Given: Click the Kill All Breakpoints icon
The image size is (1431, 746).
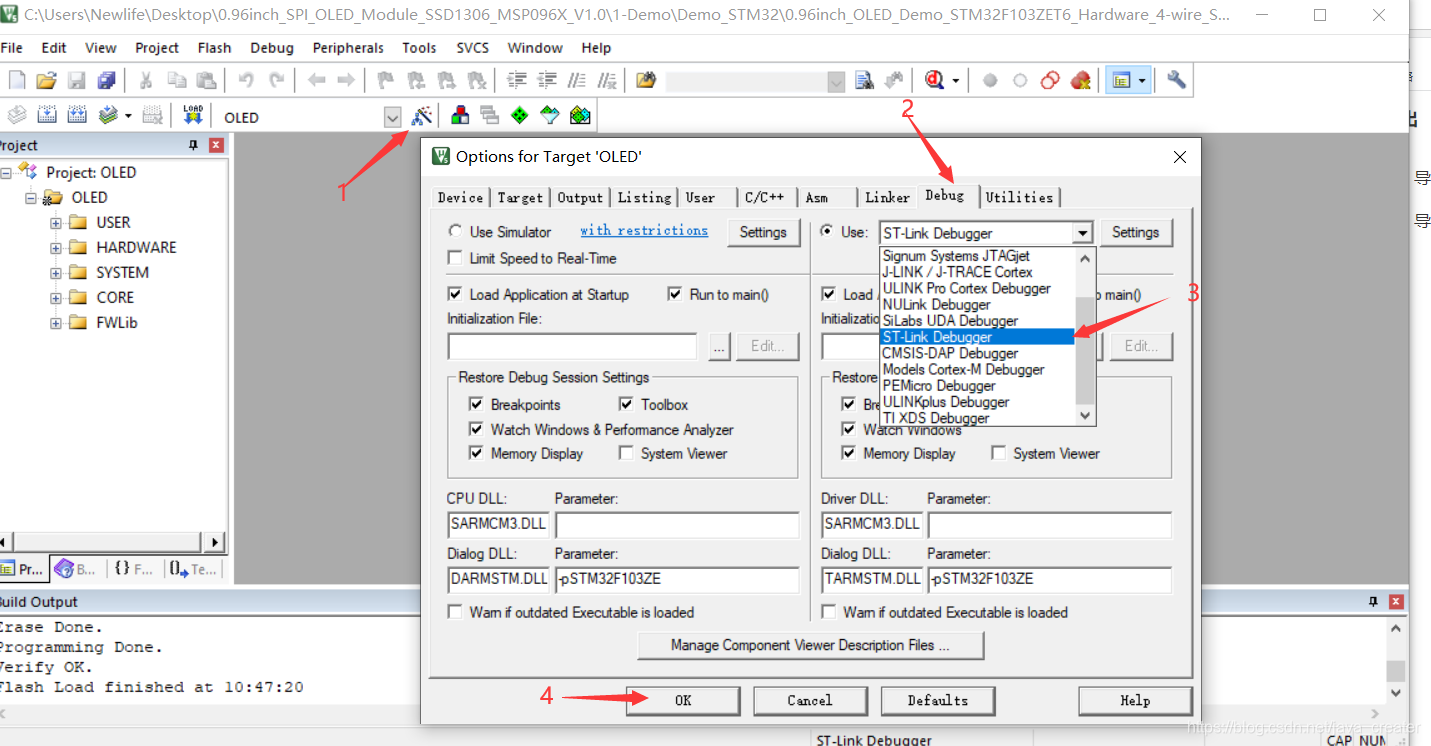Looking at the screenshot, I should tap(1080, 81).
